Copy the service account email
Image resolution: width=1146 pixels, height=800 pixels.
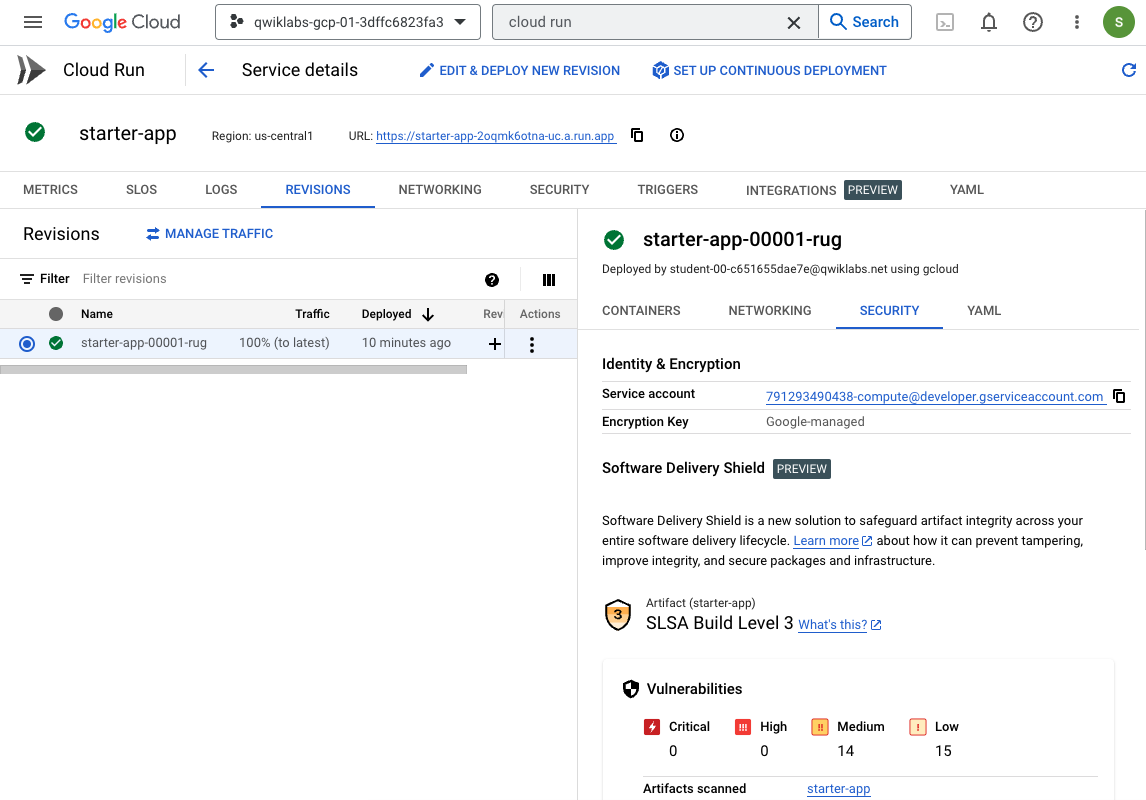[x=1119, y=396]
